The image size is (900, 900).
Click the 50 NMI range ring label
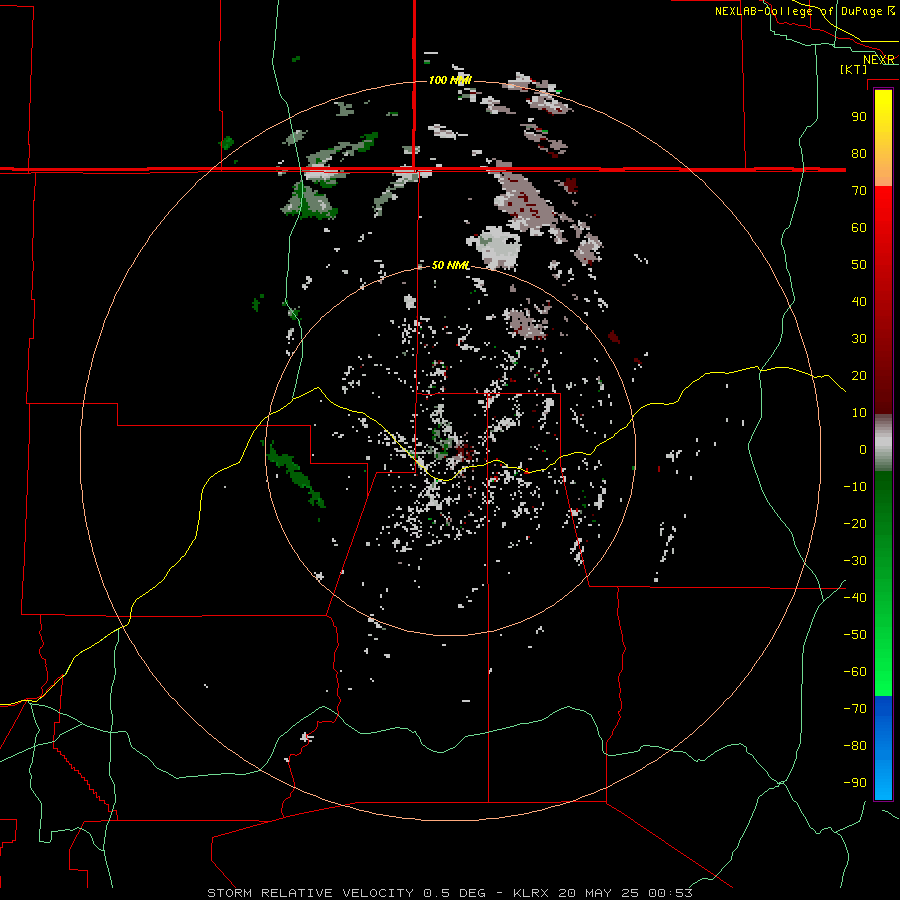[451, 265]
